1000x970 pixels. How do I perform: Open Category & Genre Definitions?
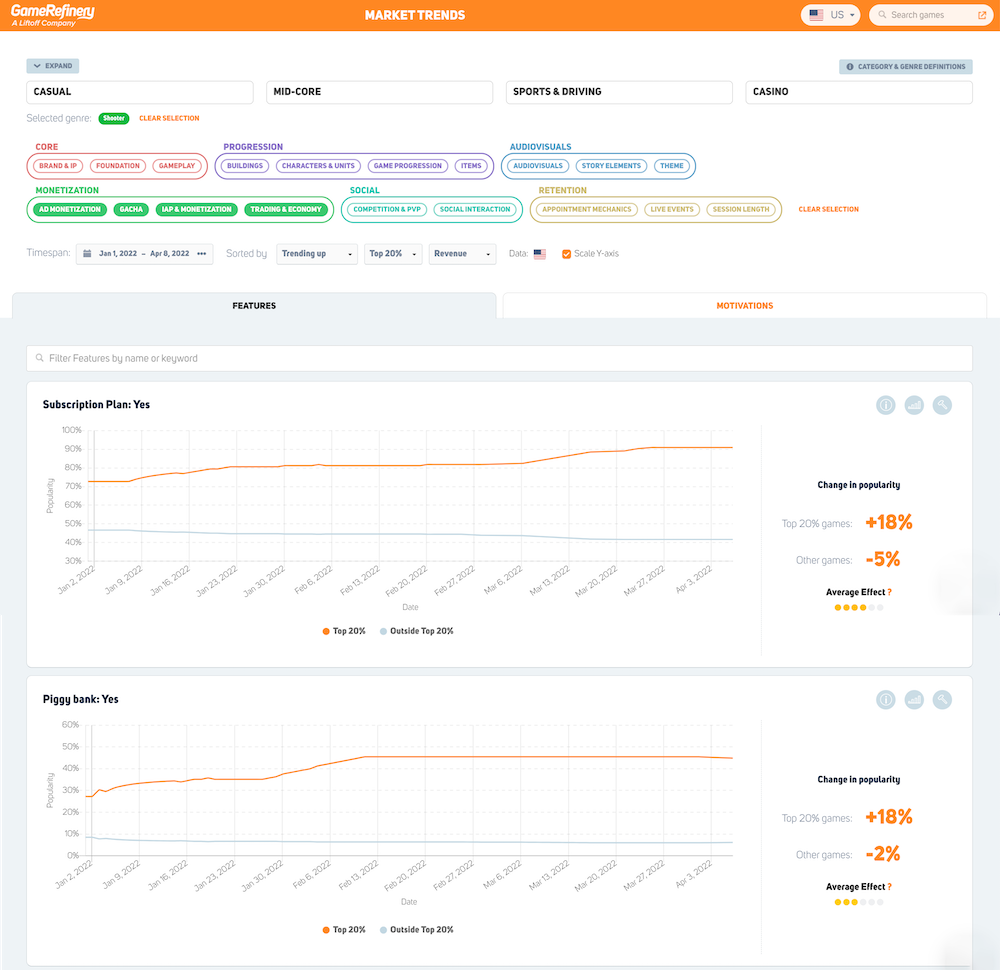pyautogui.click(x=906, y=66)
